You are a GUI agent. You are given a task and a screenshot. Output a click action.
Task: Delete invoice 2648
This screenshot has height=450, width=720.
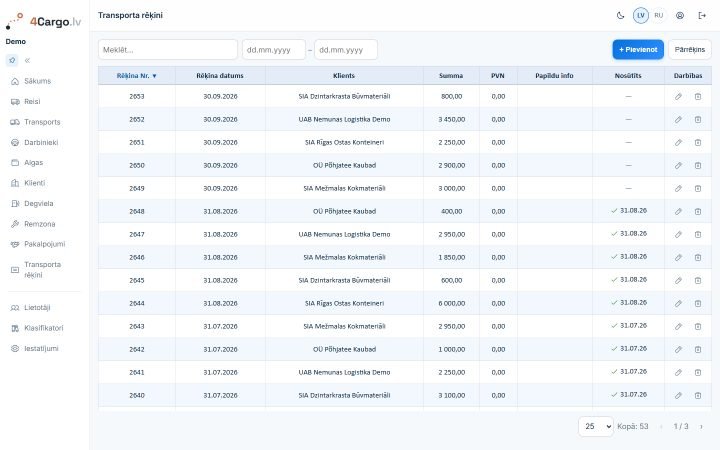coord(698,211)
